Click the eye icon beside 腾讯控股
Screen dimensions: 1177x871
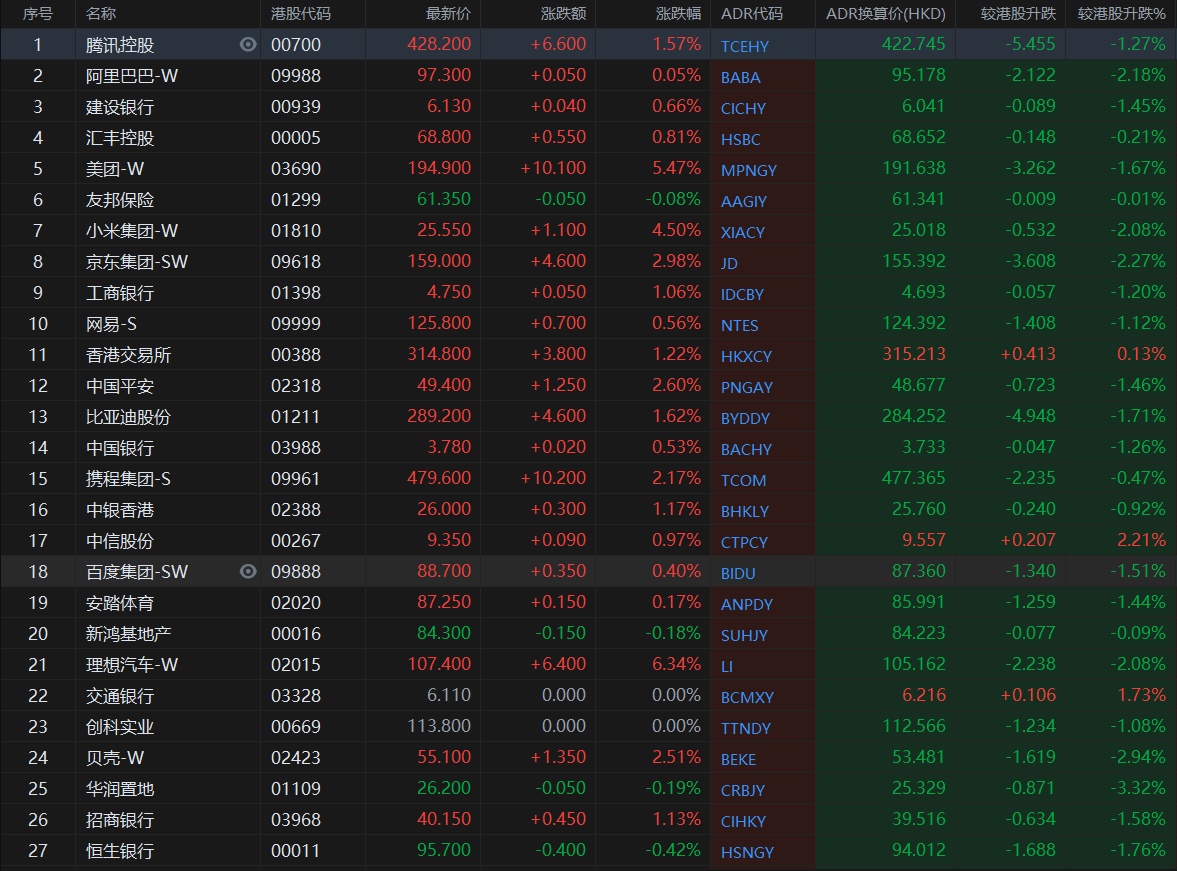click(x=248, y=44)
